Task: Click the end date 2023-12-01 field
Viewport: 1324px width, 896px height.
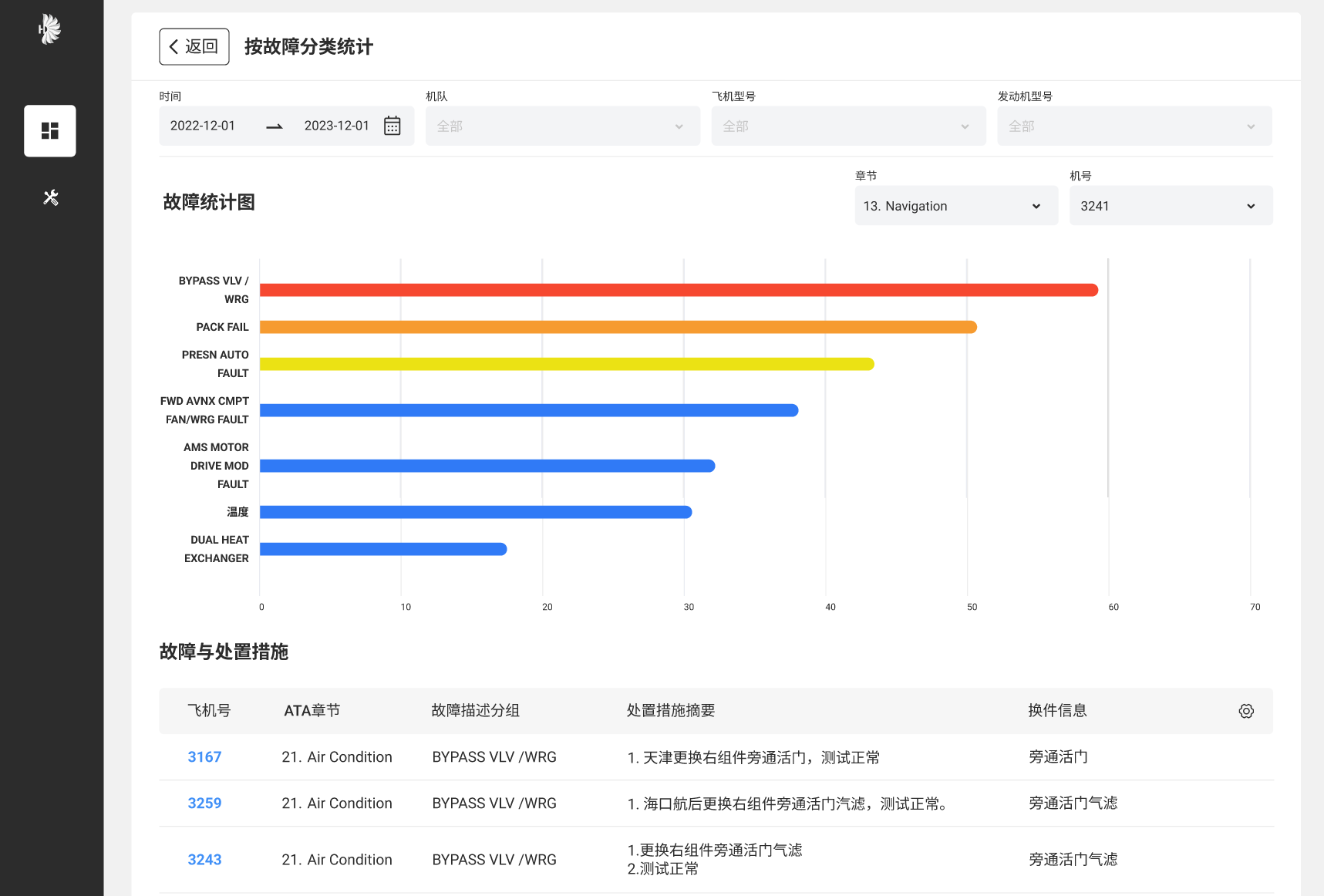Action: [336, 126]
